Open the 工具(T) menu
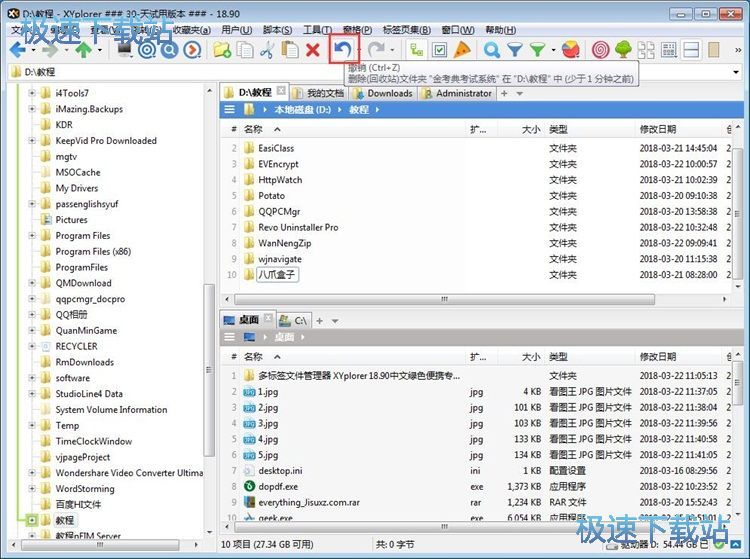 click(317, 30)
